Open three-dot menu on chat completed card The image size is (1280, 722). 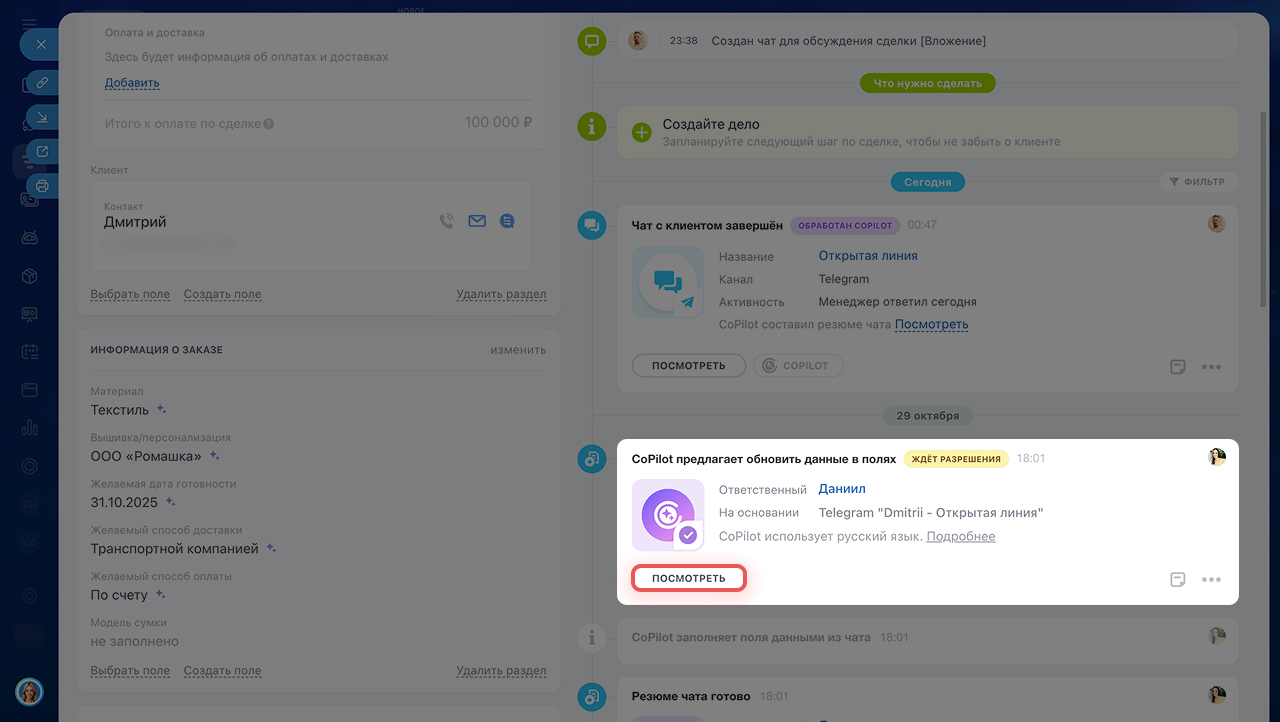1211,367
